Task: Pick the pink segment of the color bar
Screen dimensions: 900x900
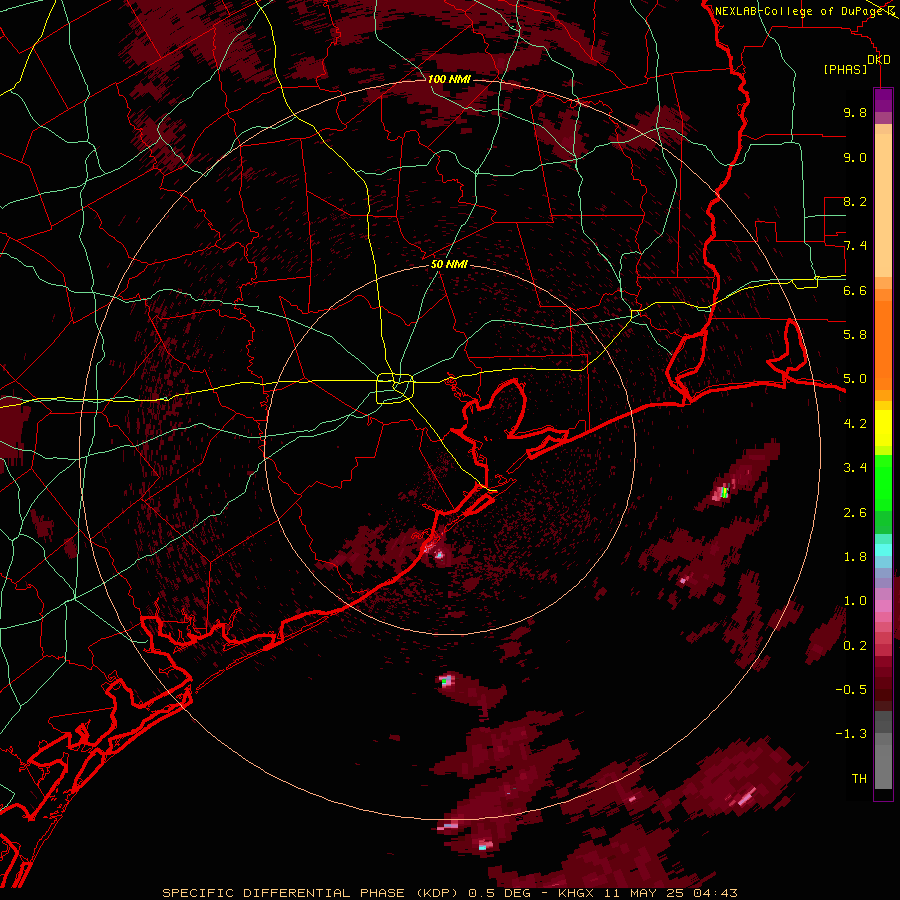Action: [x=883, y=606]
